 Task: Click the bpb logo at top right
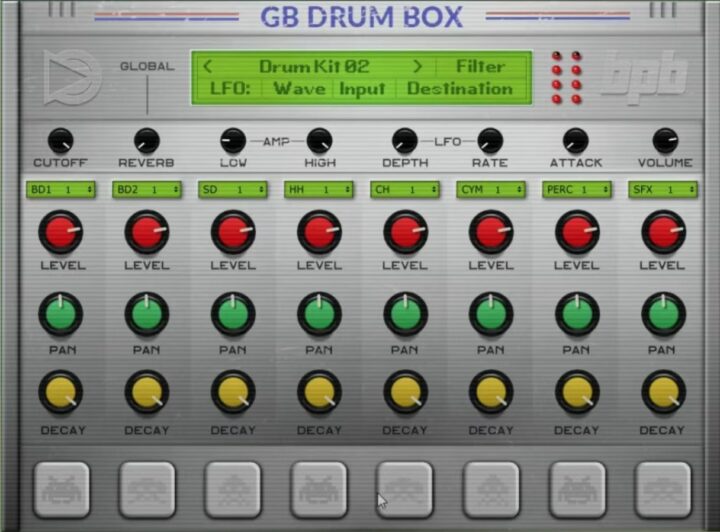[644, 78]
